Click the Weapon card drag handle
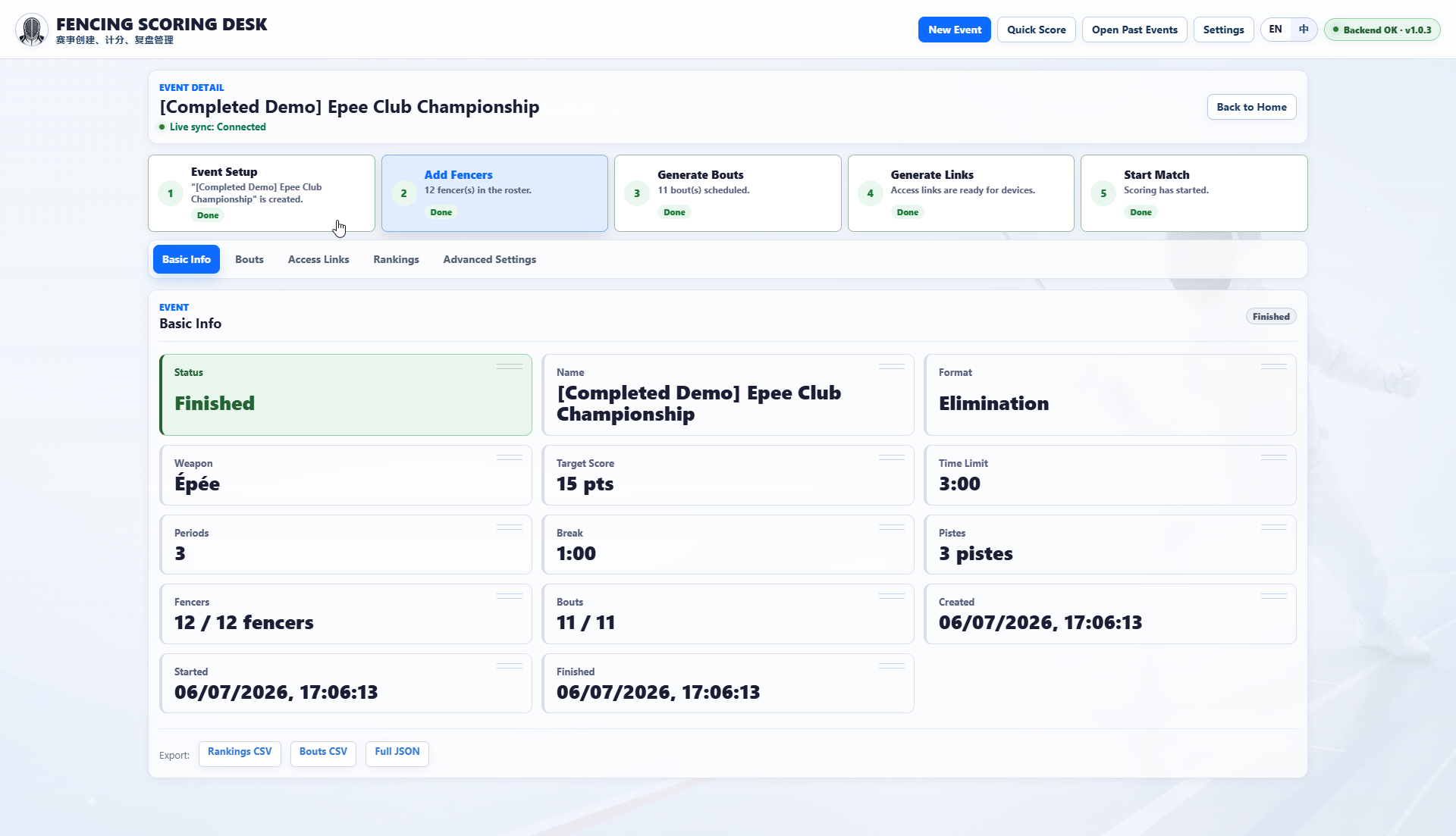 (510, 457)
